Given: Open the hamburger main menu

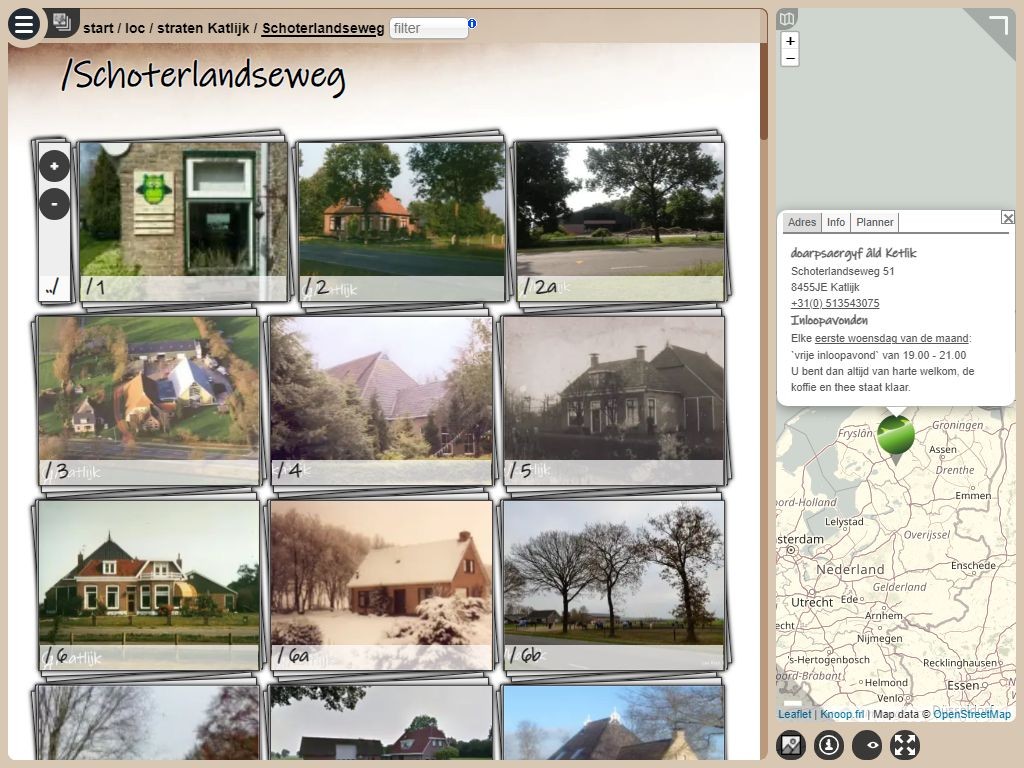Looking at the screenshot, I should click(24, 24).
